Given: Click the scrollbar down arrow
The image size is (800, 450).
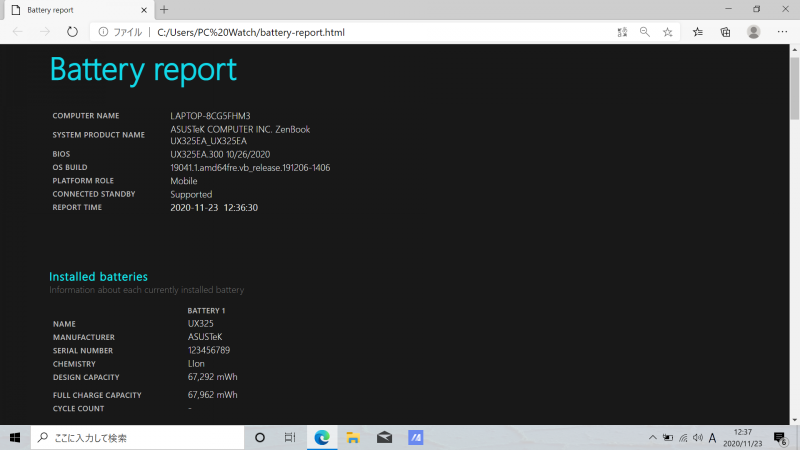Looking at the screenshot, I should coord(794,420).
